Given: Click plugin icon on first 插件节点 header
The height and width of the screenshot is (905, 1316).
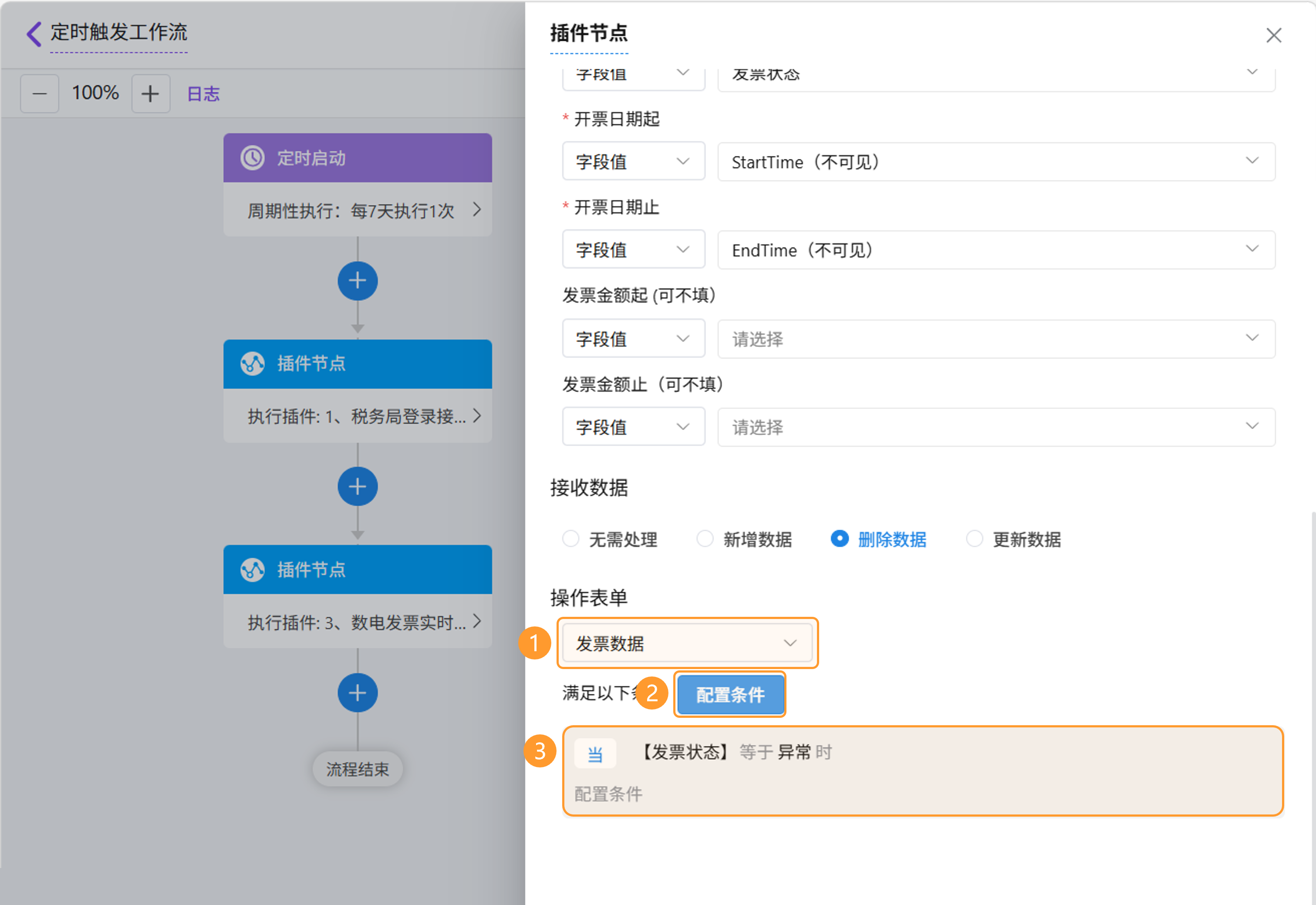Looking at the screenshot, I should click(x=253, y=363).
